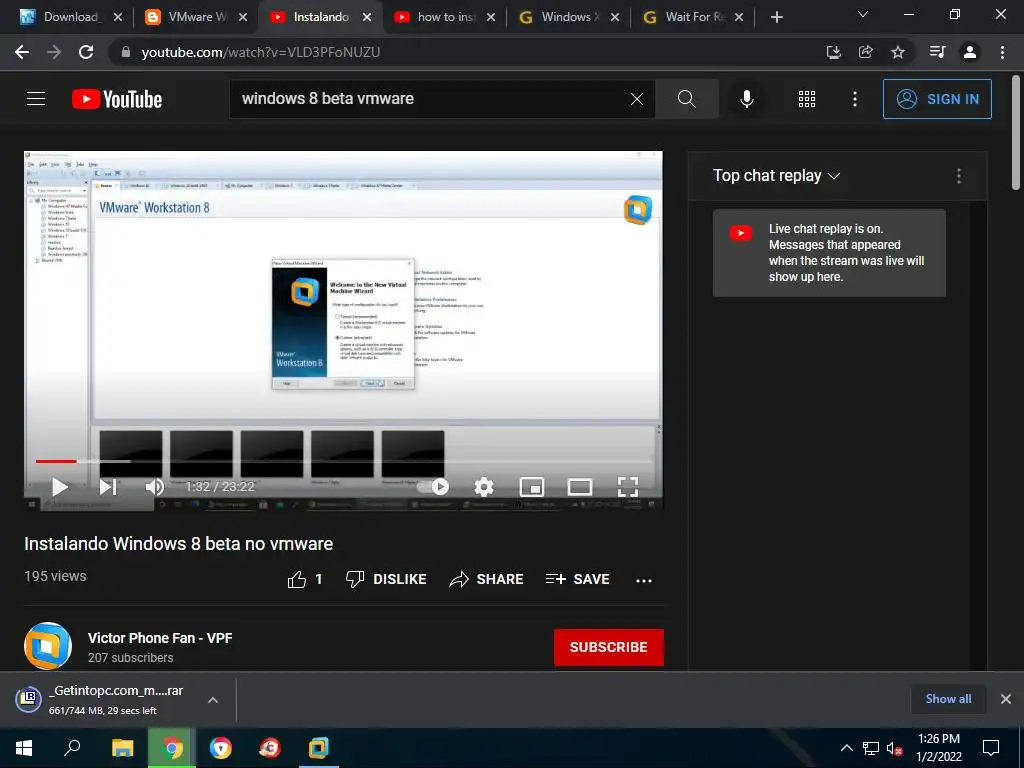Open the Victor Phone Fan - VPF channel name
1024x768 pixels.
click(x=160, y=638)
